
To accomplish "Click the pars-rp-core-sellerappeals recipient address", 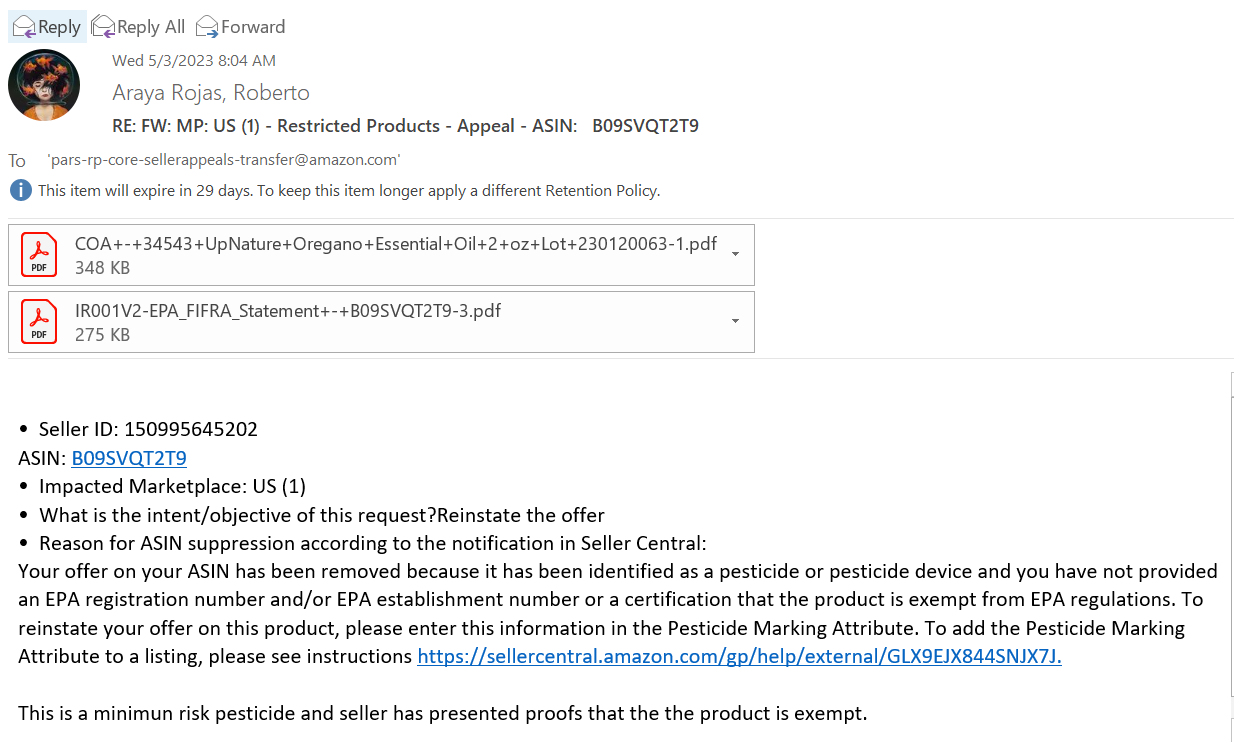I will pos(223,160).
